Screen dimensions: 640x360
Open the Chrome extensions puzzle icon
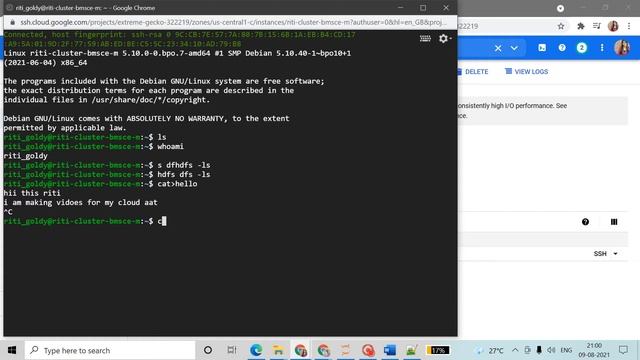pyautogui.click(x=580, y=26)
